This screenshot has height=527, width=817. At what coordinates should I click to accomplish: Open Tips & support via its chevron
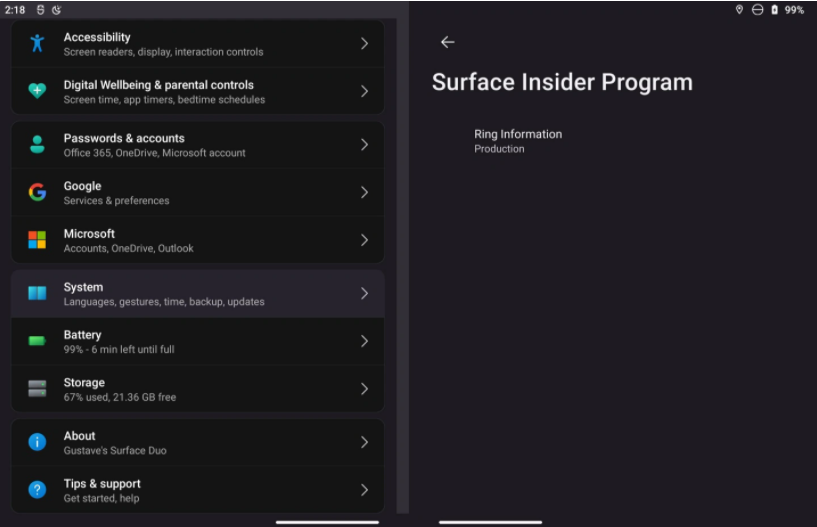364,490
